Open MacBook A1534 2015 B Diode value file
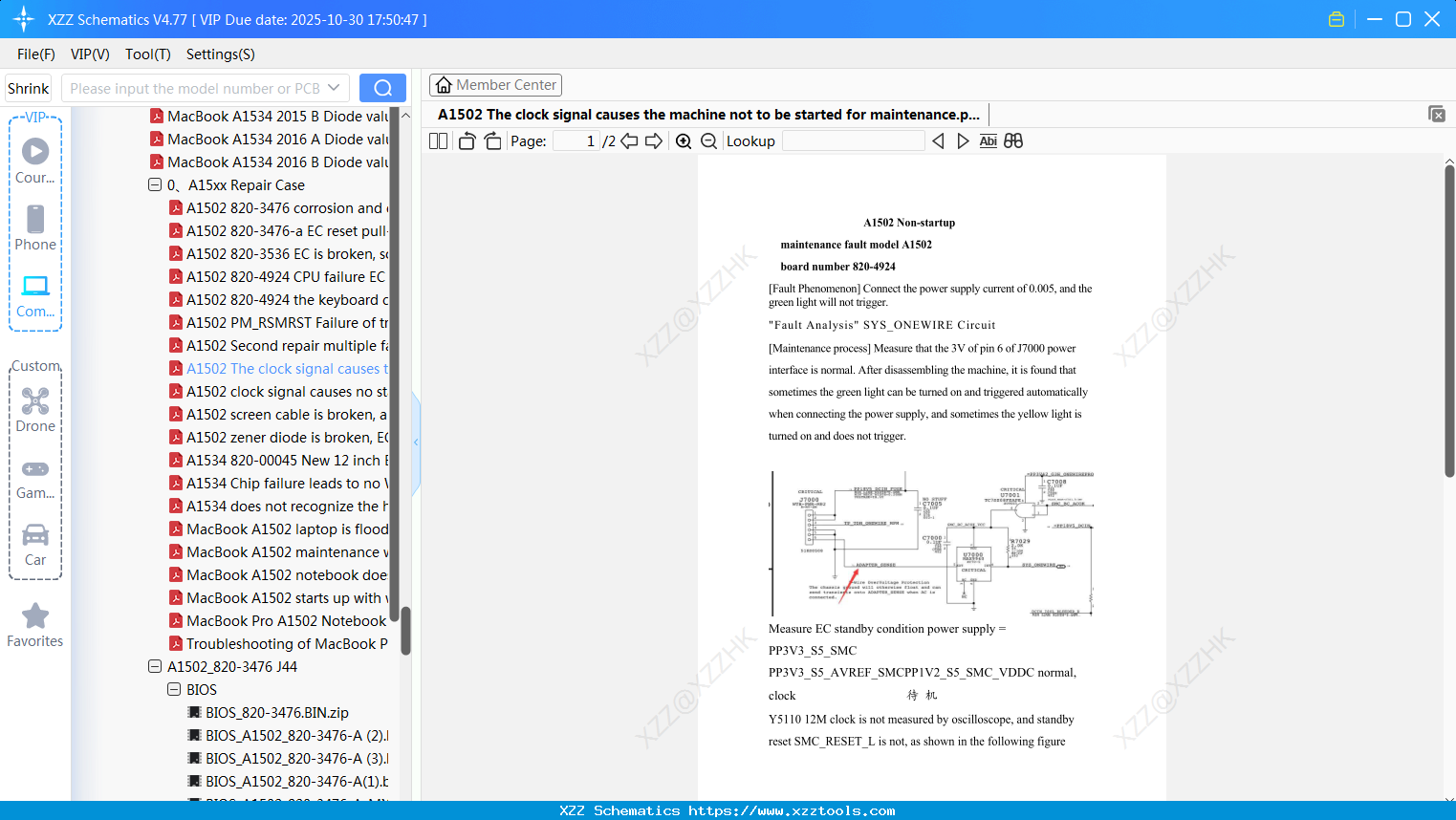 pos(270,117)
